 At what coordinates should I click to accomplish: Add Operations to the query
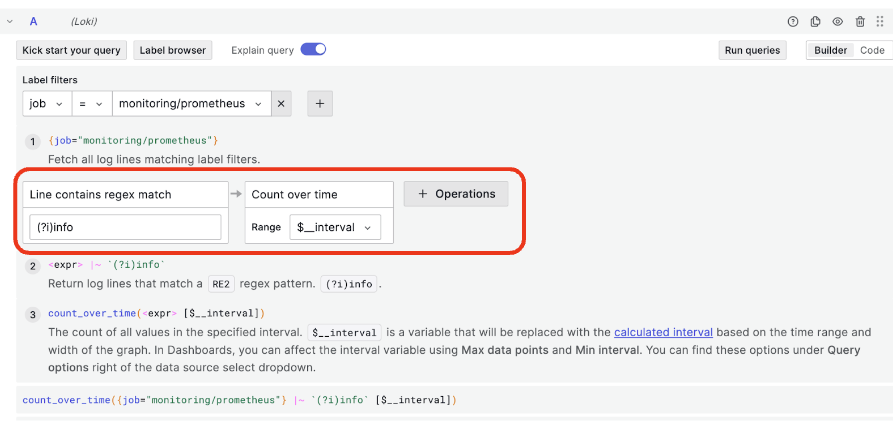click(x=456, y=194)
